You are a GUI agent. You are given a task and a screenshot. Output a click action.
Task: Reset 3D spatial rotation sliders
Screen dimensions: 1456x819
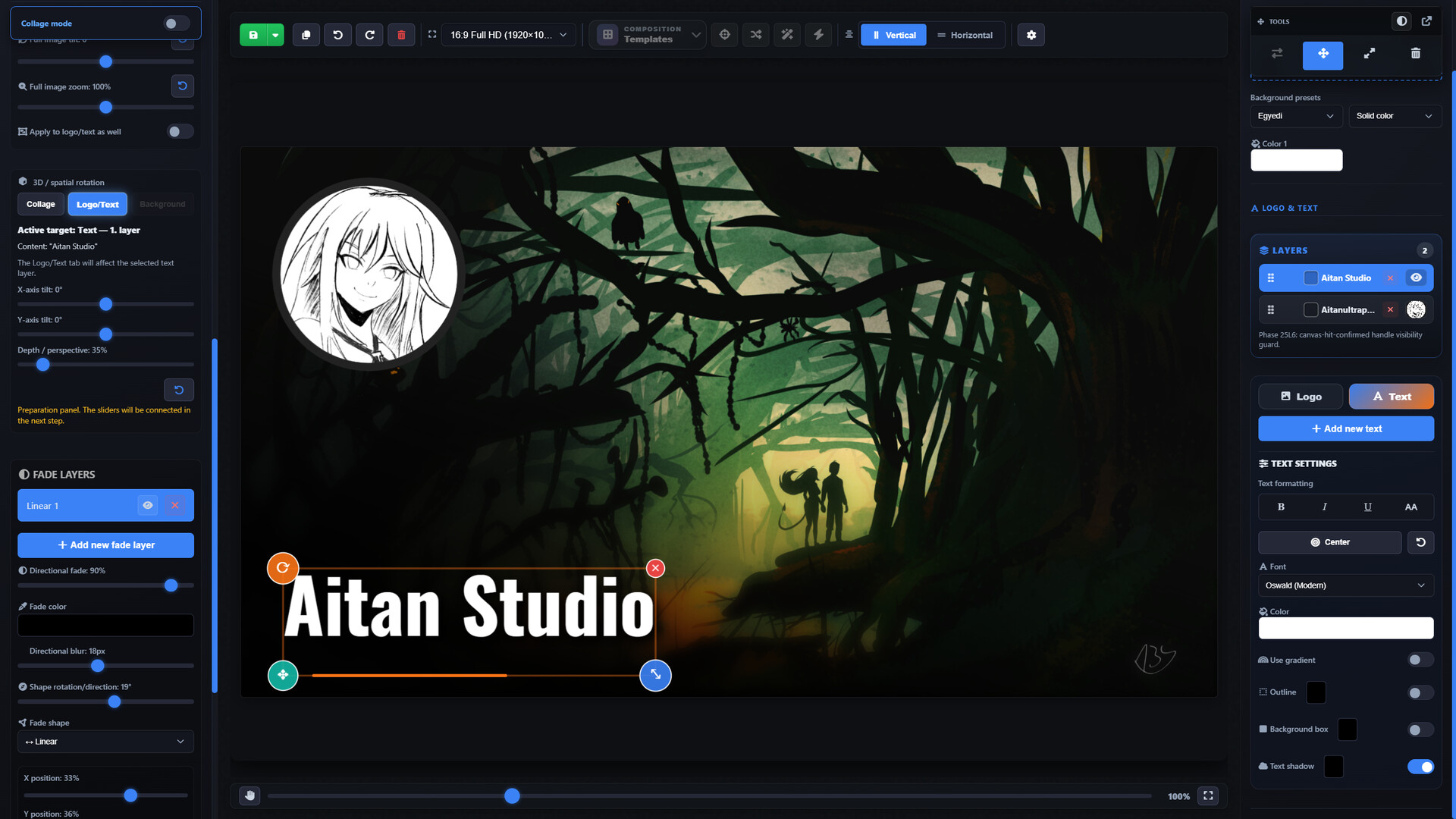point(179,390)
